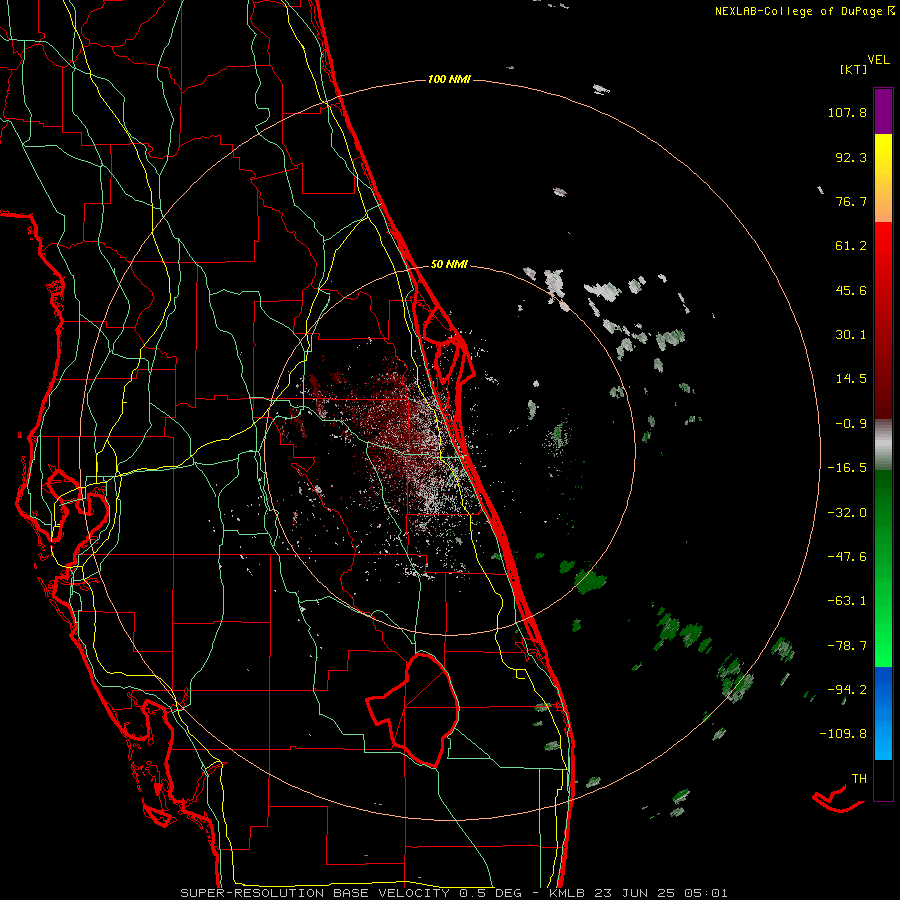Viewport: 900px width, 900px height.
Task: Click the NEXLAB-College of DuPage credit text
Action: tap(798, 11)
